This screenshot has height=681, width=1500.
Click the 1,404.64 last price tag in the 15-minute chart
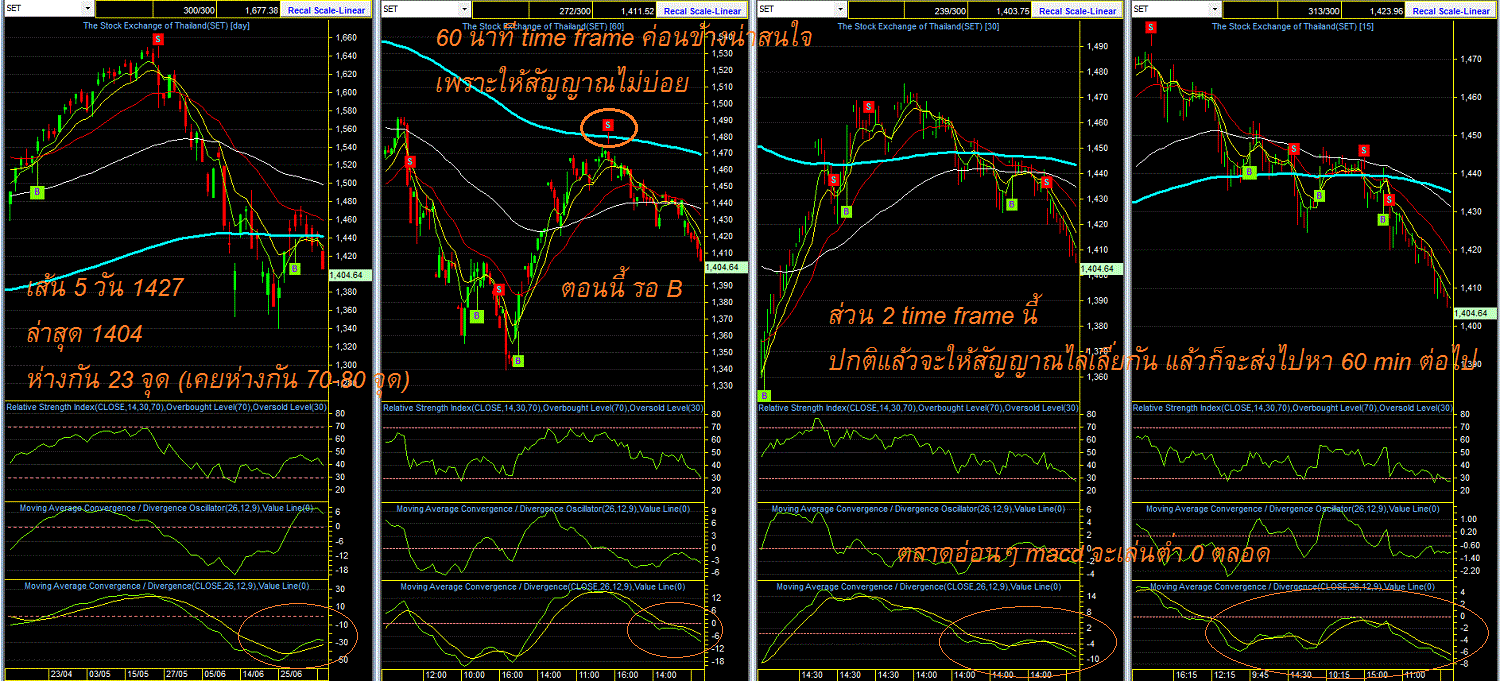click(1476, 313)
